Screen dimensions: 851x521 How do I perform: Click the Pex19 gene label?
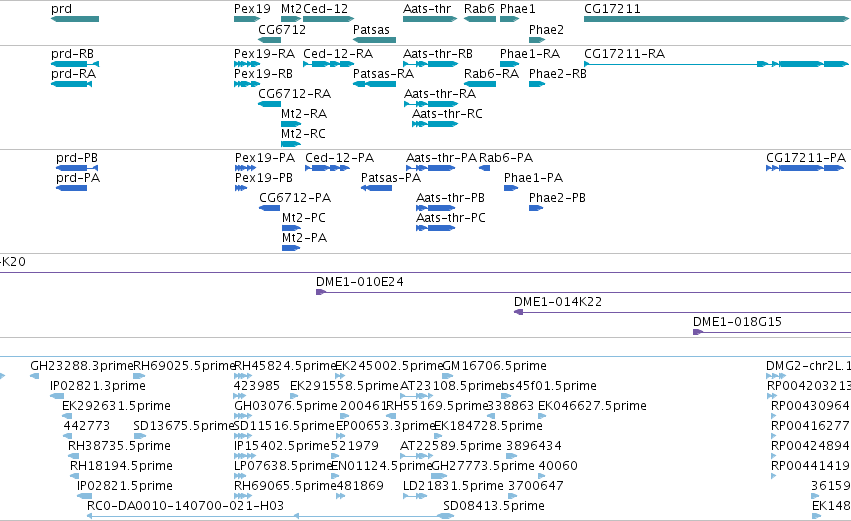tap(252, 9)
